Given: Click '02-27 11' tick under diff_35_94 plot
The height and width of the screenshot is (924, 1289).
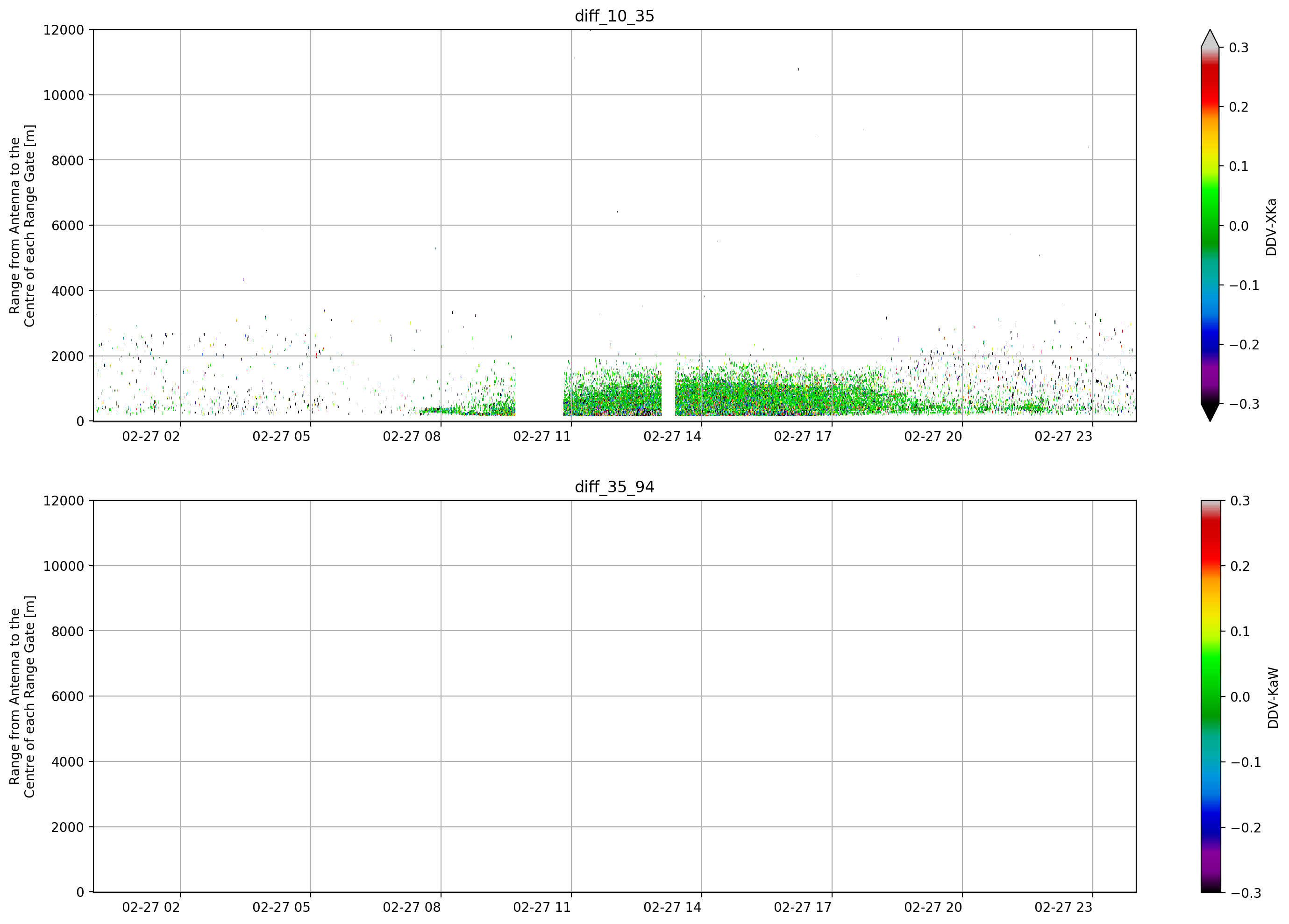Looking at the screenshot, I should click(x=542, y=907).
